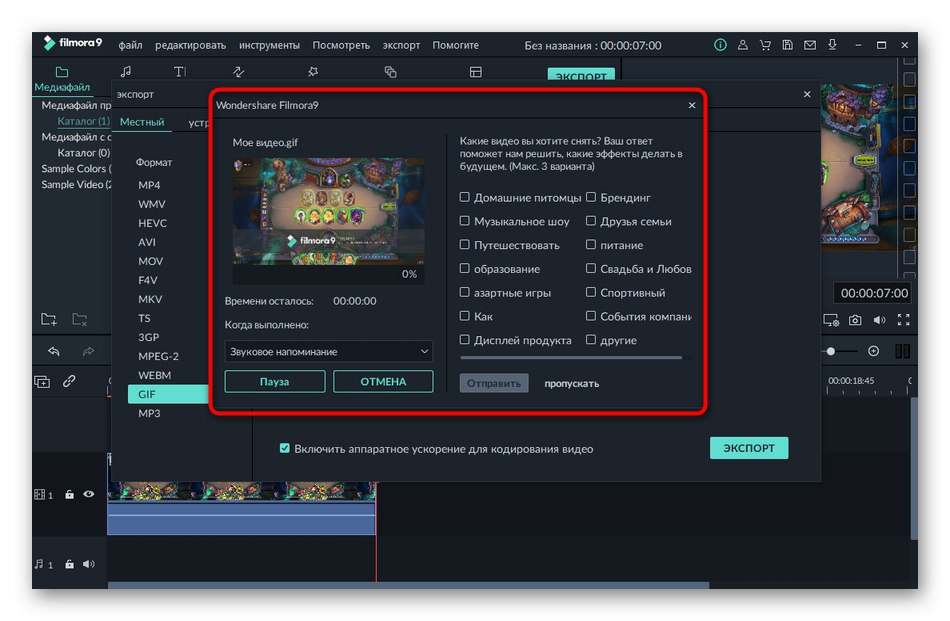
Task: Click the survey horizontal scrollbar
Action: (571, 357)
